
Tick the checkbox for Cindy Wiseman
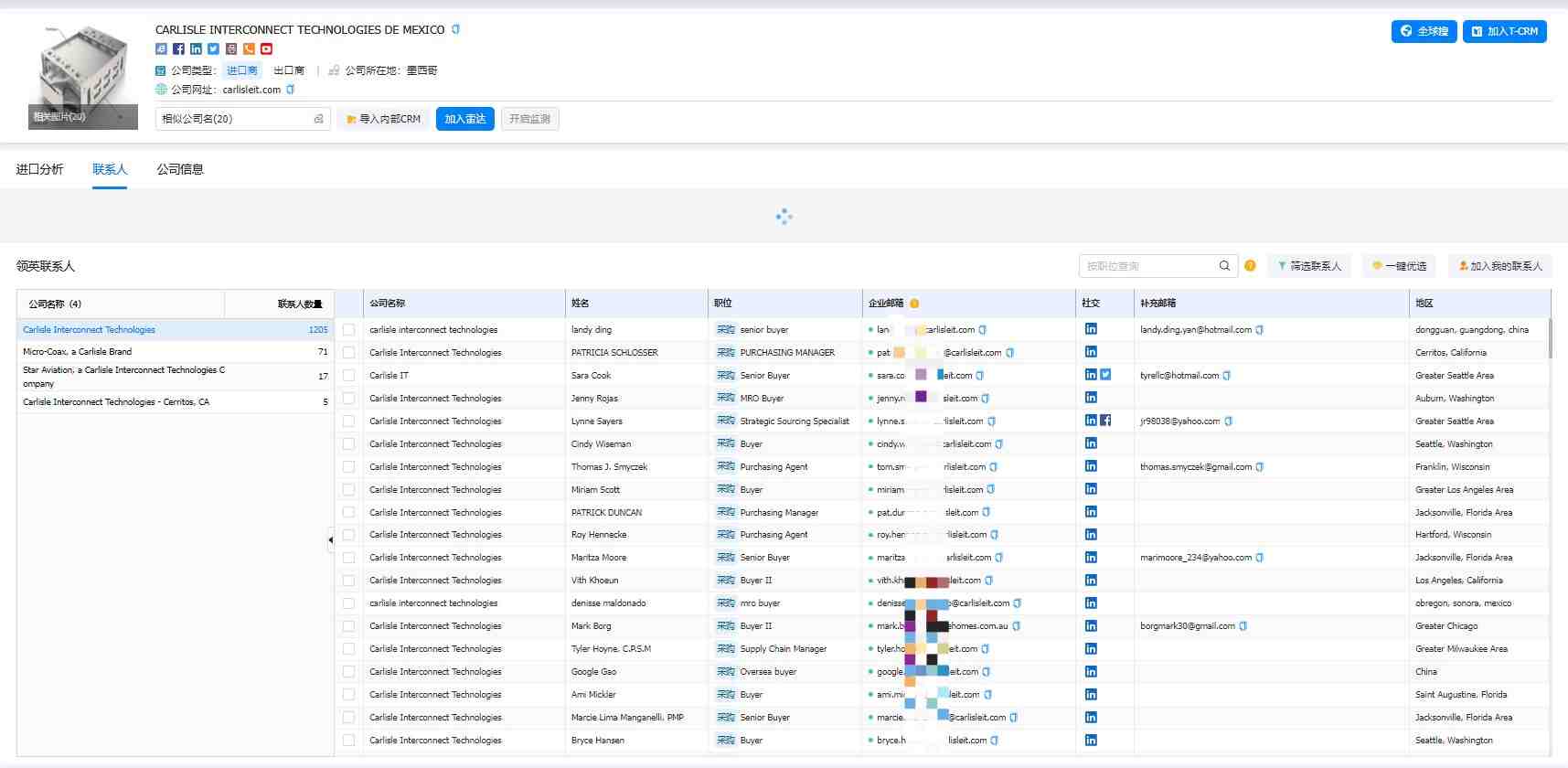click(348, 443)
